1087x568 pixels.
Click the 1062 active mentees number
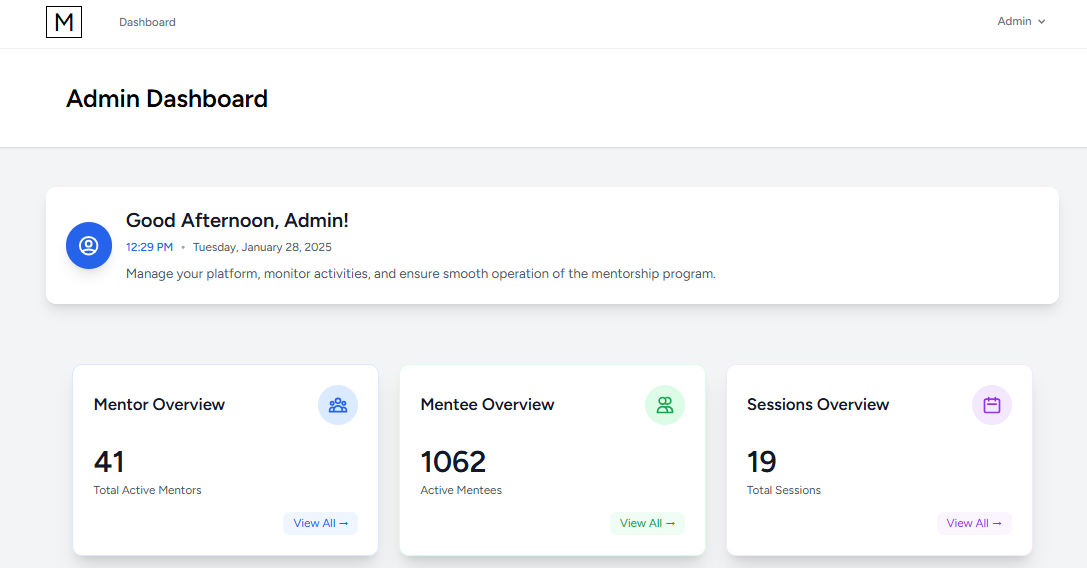tap(453, 461)
